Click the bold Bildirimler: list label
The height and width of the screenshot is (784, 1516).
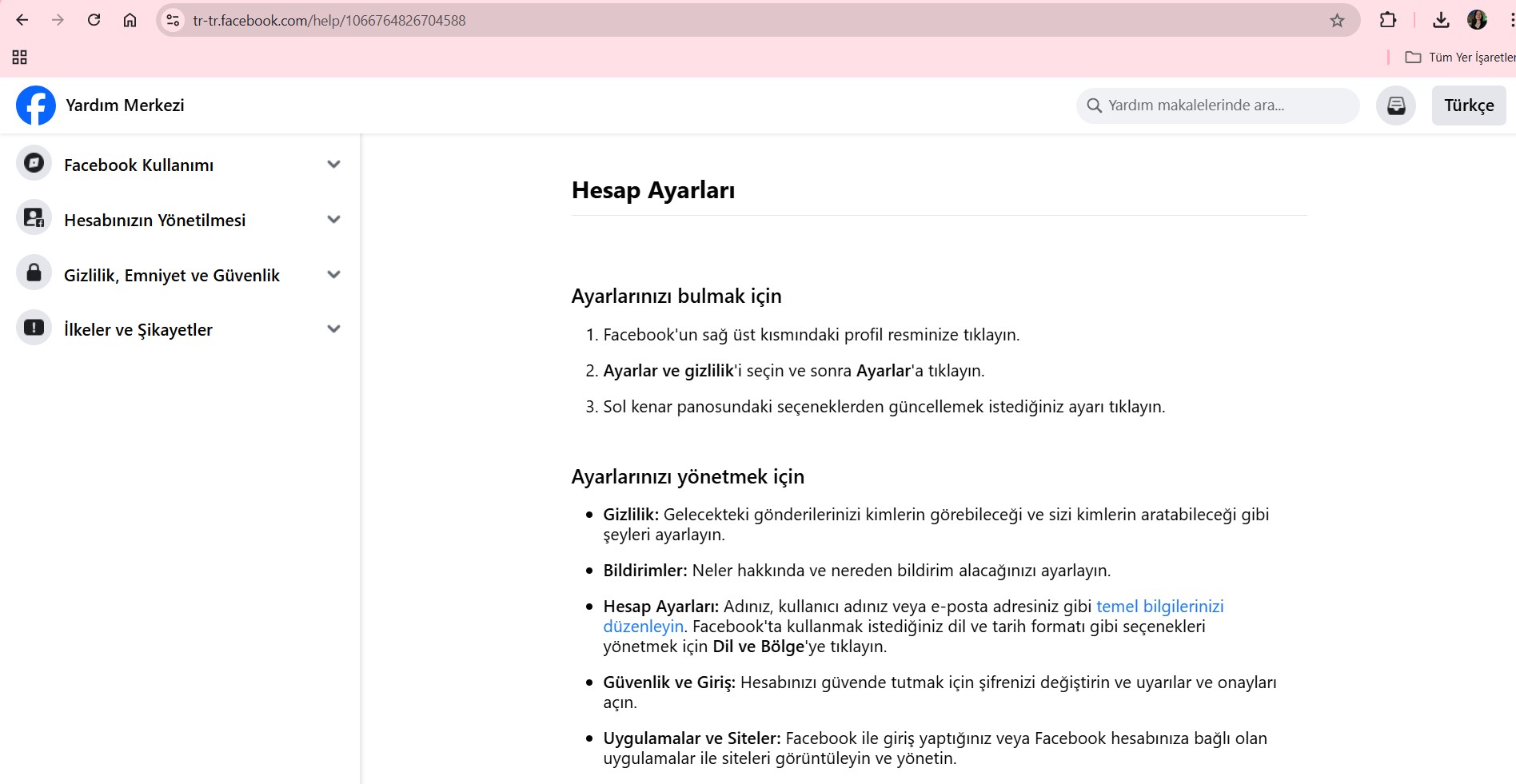(x=645, y=571)
